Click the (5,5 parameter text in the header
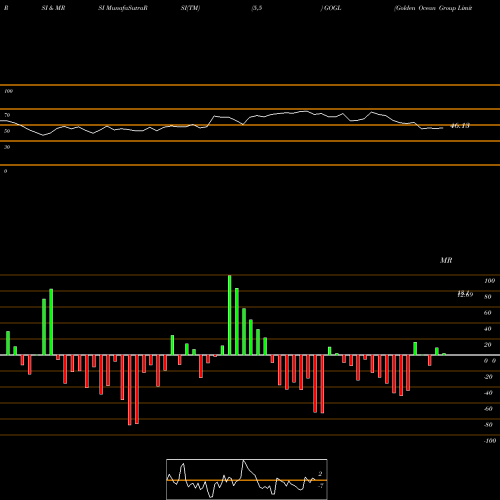This screenshot has height=500, width=500. pyautogui.click(x=257, y=8)
